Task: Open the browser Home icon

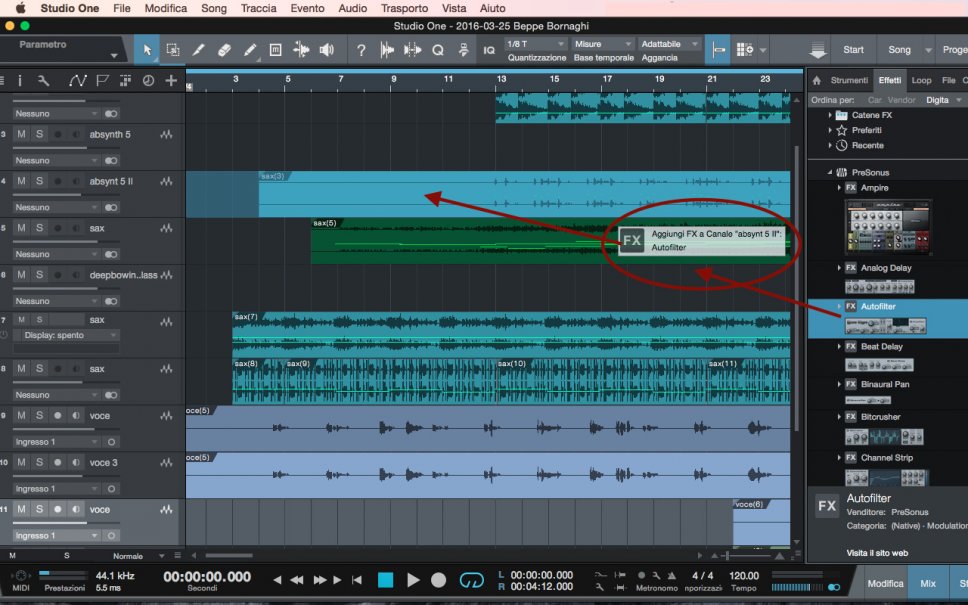Action: [816, 80]
